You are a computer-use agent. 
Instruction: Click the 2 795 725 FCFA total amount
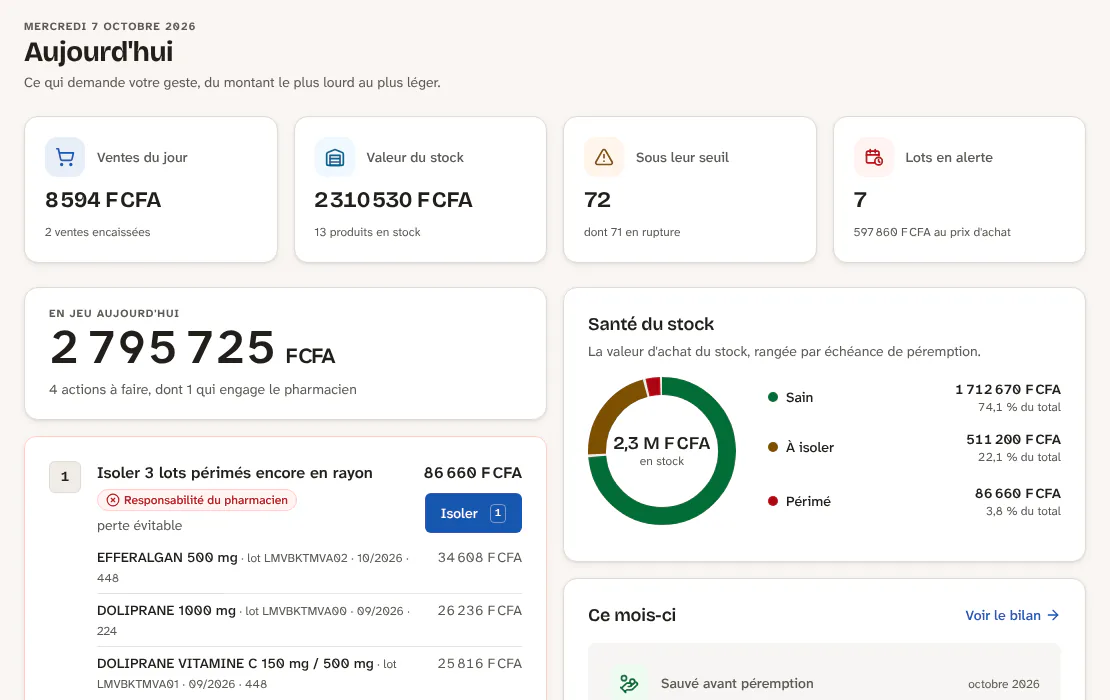192,348
